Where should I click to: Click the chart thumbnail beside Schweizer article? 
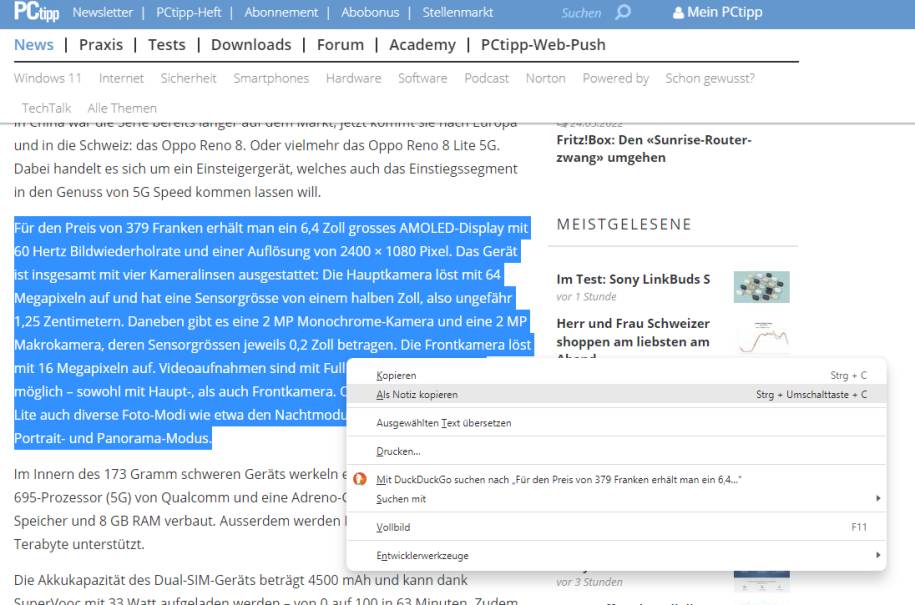762,337
